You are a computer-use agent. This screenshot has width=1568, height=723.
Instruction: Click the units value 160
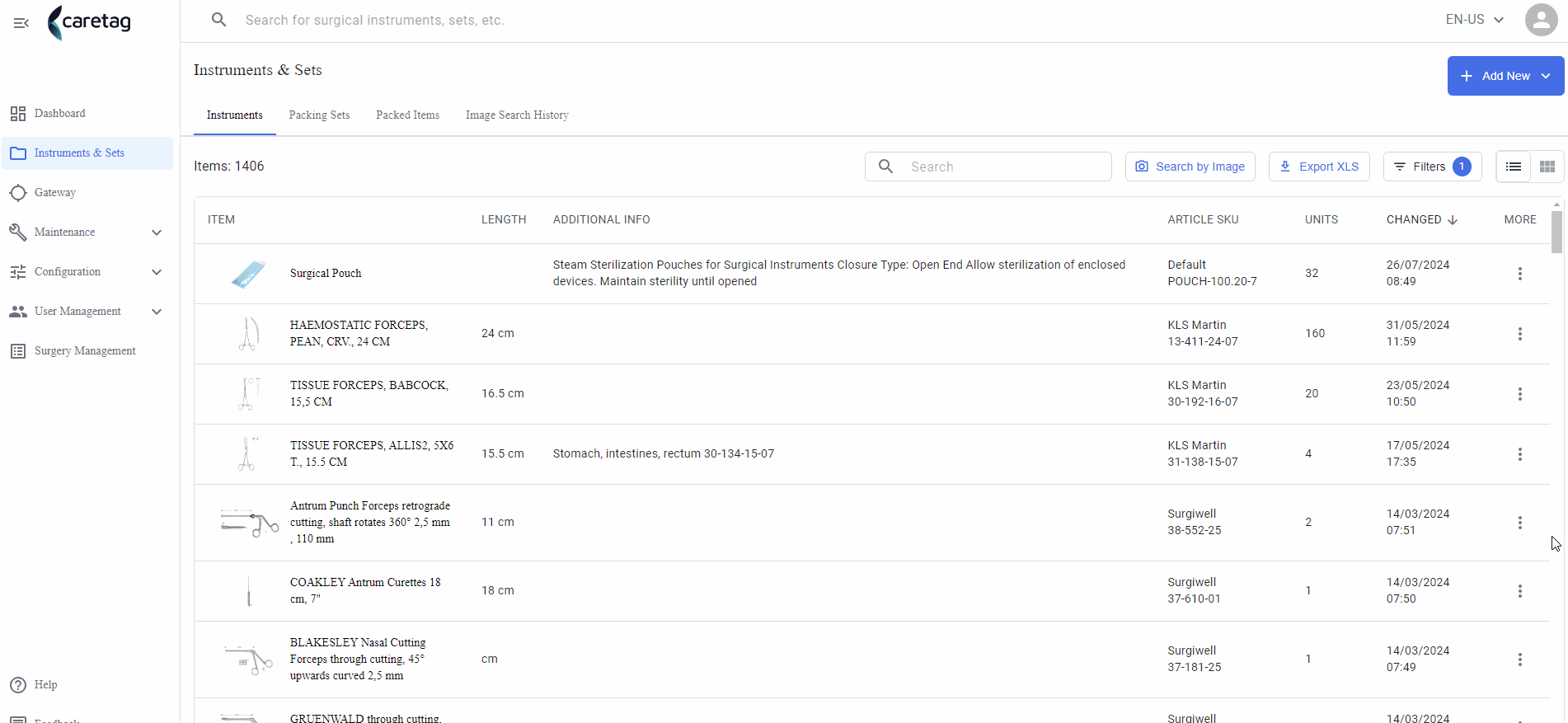1315,334
